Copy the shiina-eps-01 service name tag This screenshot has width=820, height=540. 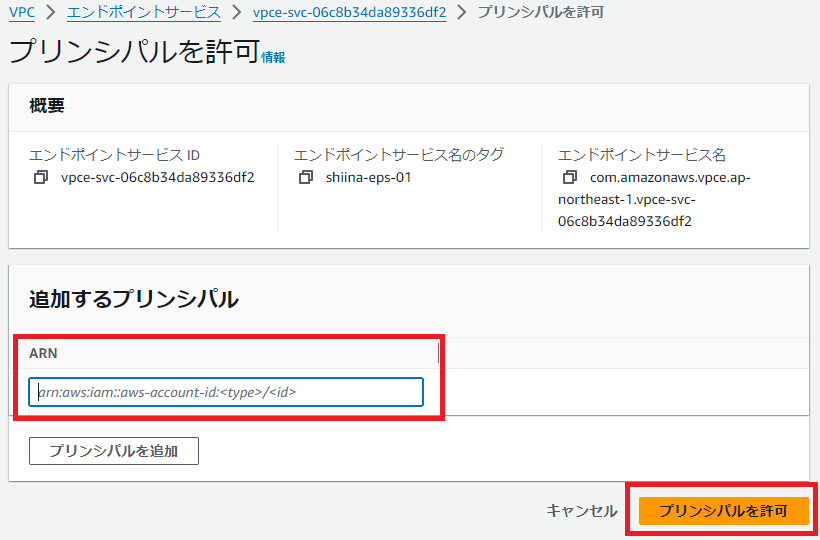coord(306,178)
